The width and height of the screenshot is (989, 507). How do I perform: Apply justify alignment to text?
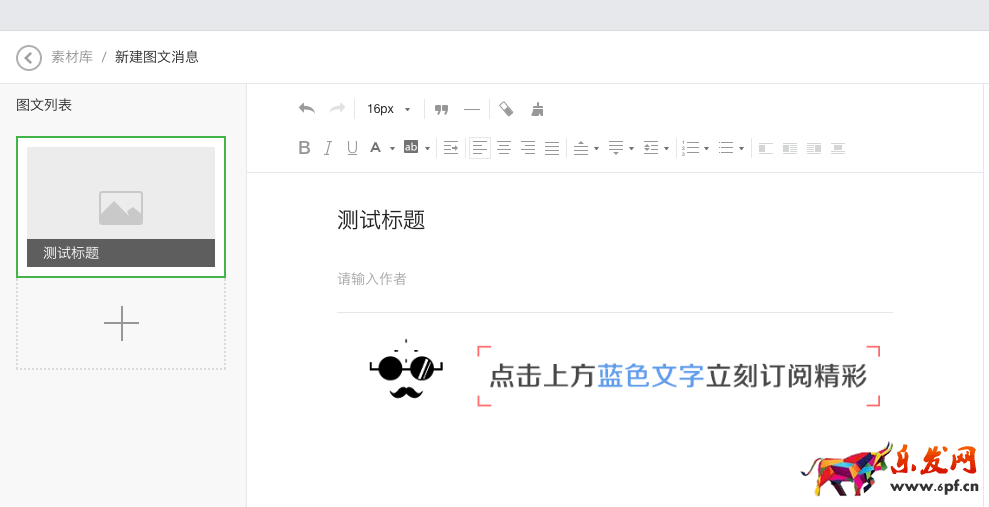(x=552, y=148)
